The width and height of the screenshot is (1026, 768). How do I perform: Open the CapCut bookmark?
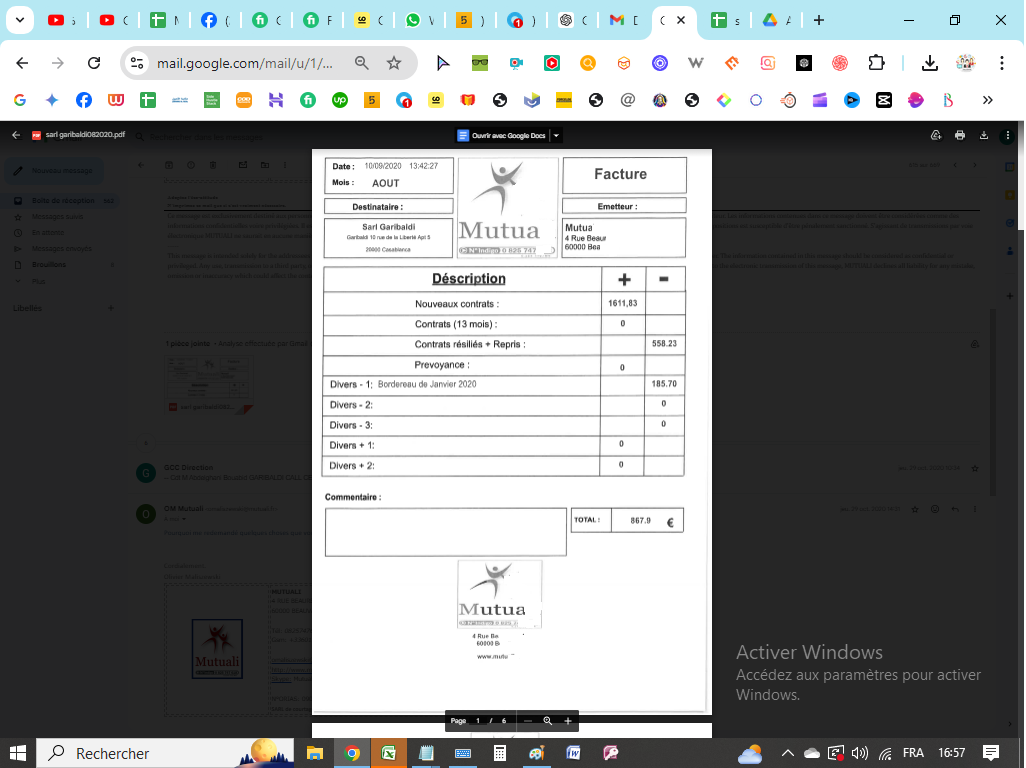tap(884, 100)
